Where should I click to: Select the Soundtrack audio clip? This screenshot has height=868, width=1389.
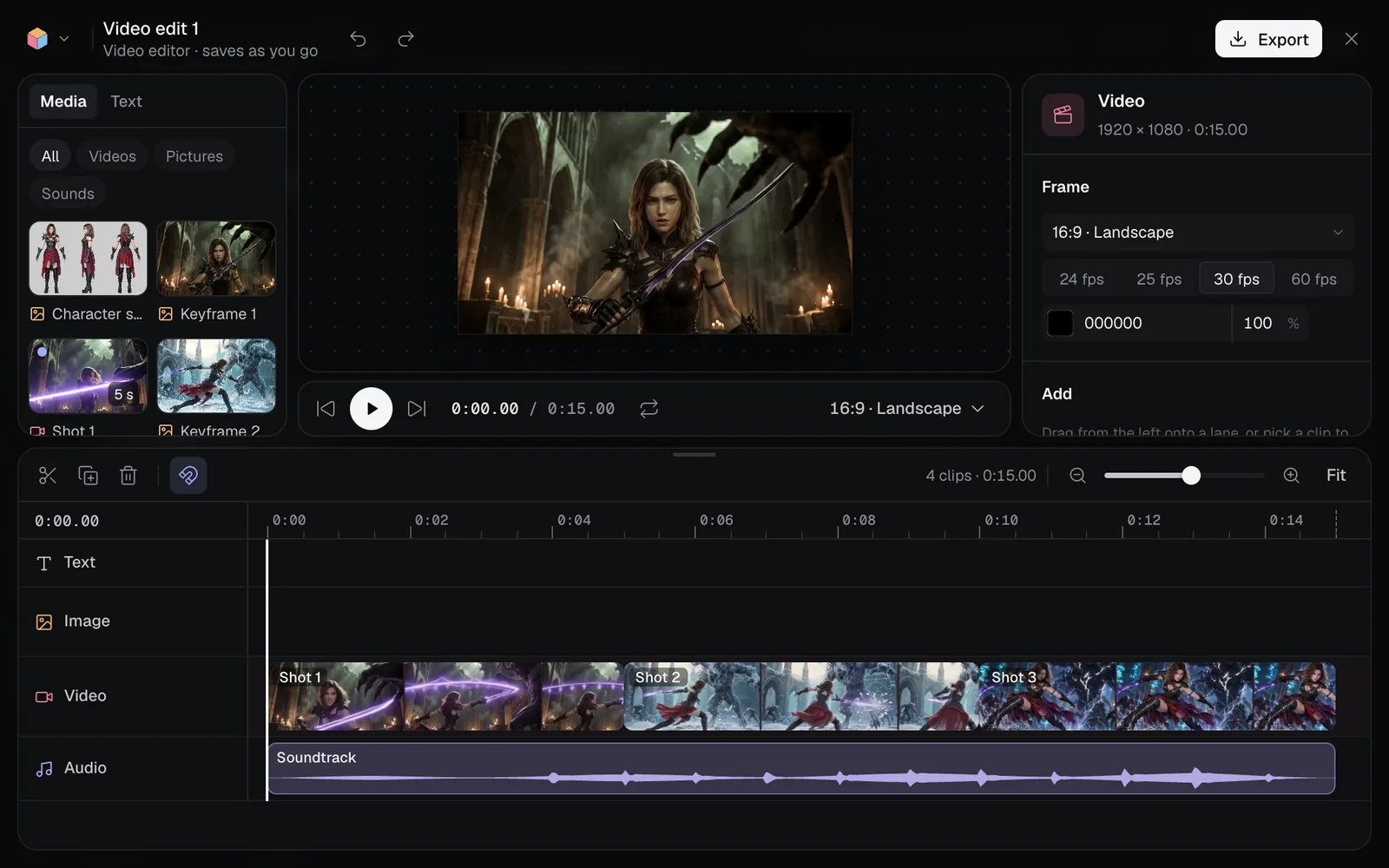tap(800, 769)
